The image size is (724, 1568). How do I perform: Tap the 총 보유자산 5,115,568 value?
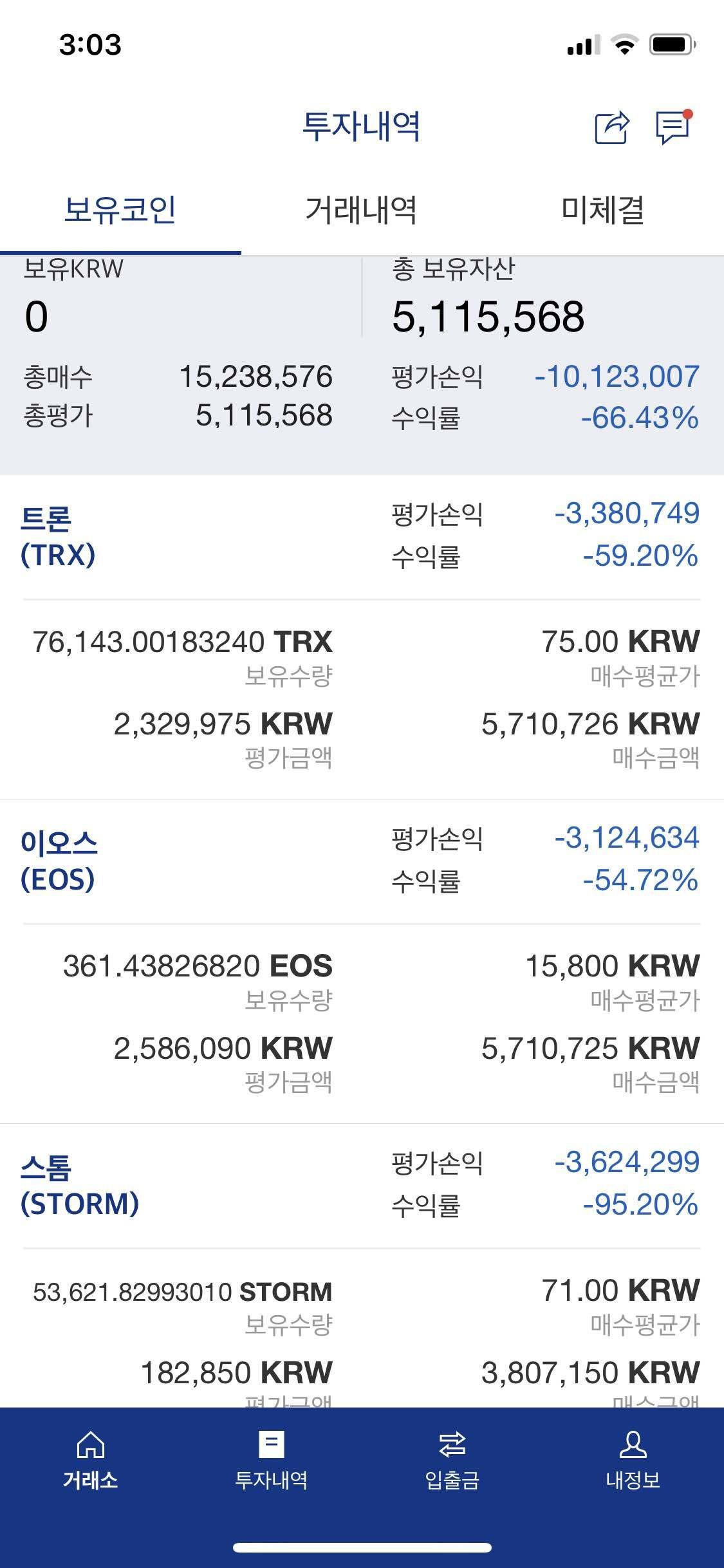click(x=488, y=317)
